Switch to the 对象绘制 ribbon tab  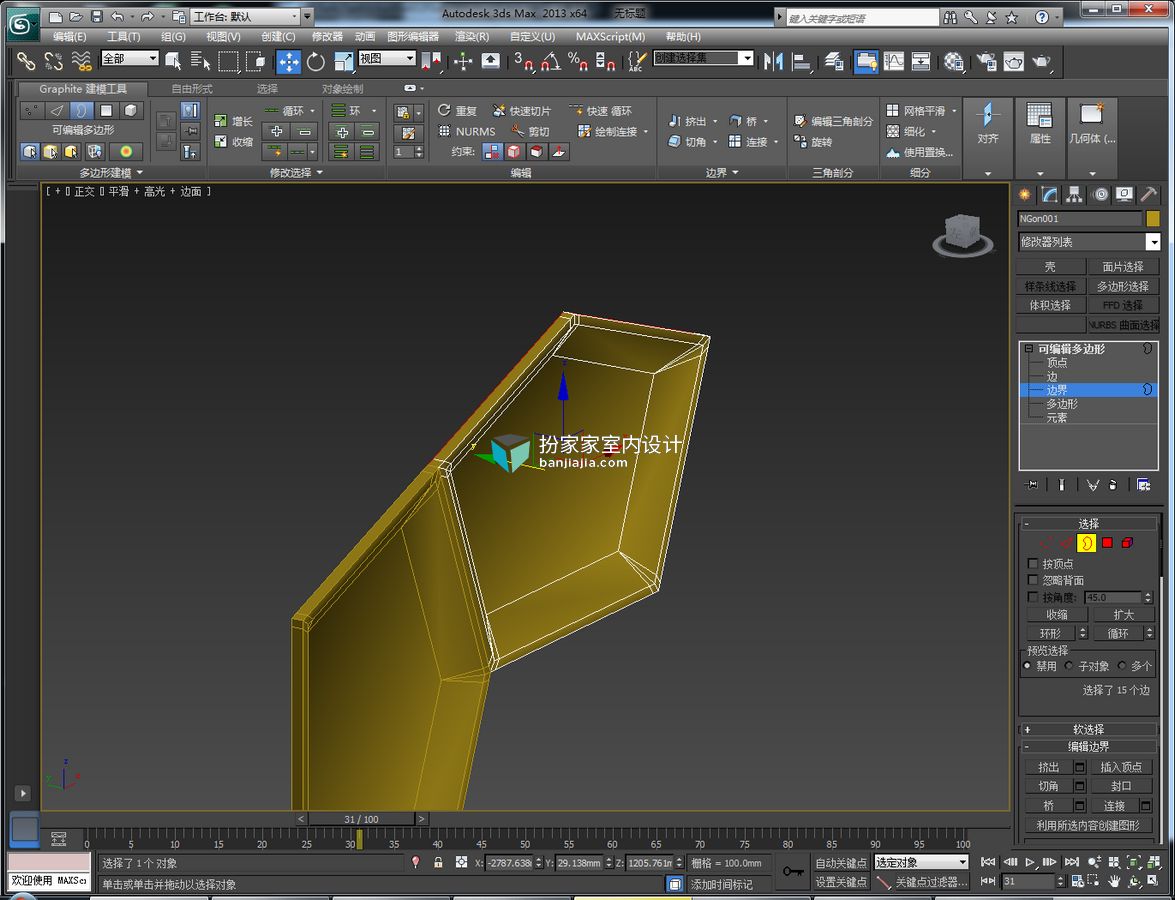click(x=342, y=88)
